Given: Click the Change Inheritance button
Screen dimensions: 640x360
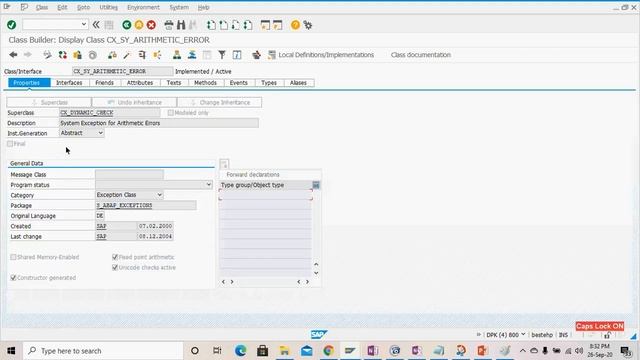Looking at the screenshot, I should point(220,102).
